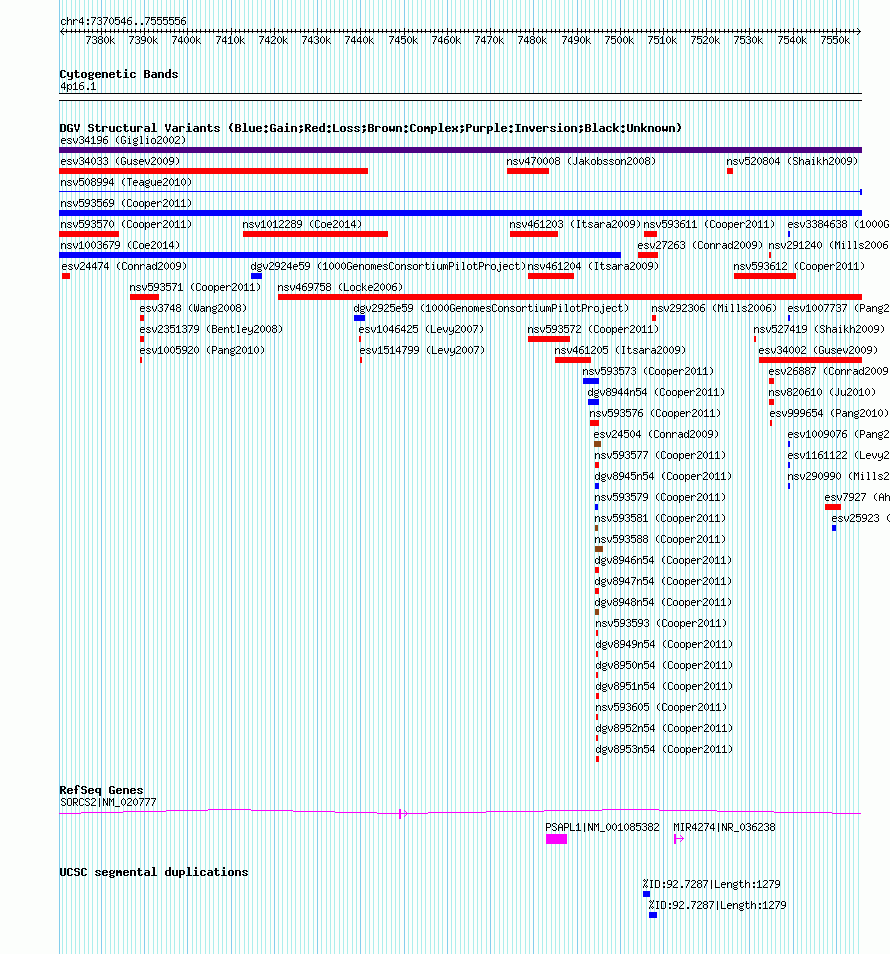The image size is (890, 954).
Task: Select the nsv469758 (Locke2006) loss bar
Action: coord(570,297)
